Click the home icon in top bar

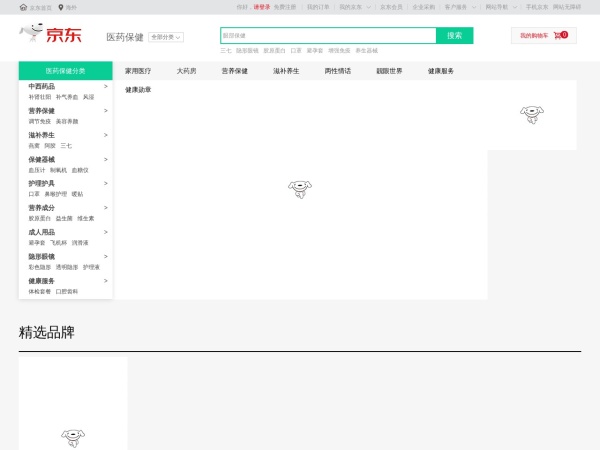click(23, 6)
